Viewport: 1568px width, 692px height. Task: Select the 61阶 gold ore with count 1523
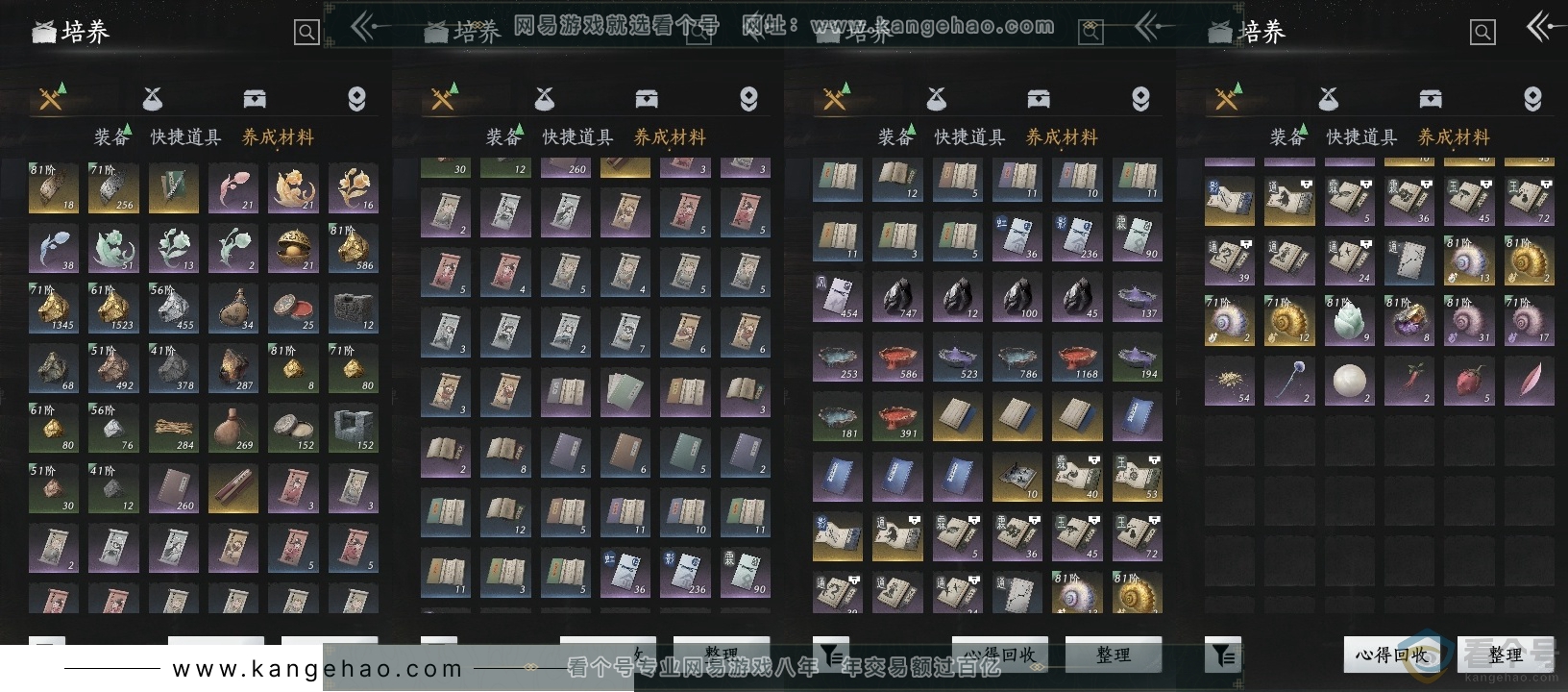113,309
